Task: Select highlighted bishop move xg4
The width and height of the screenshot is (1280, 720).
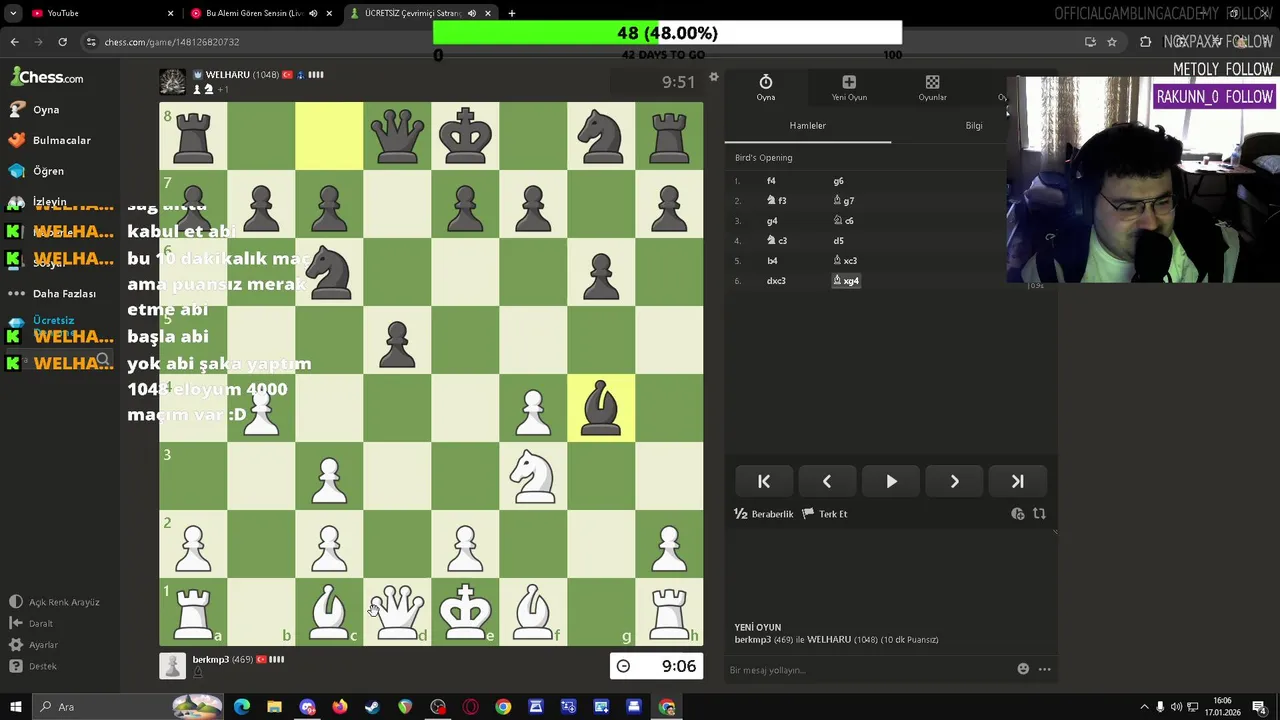Action: coord(846,281)
